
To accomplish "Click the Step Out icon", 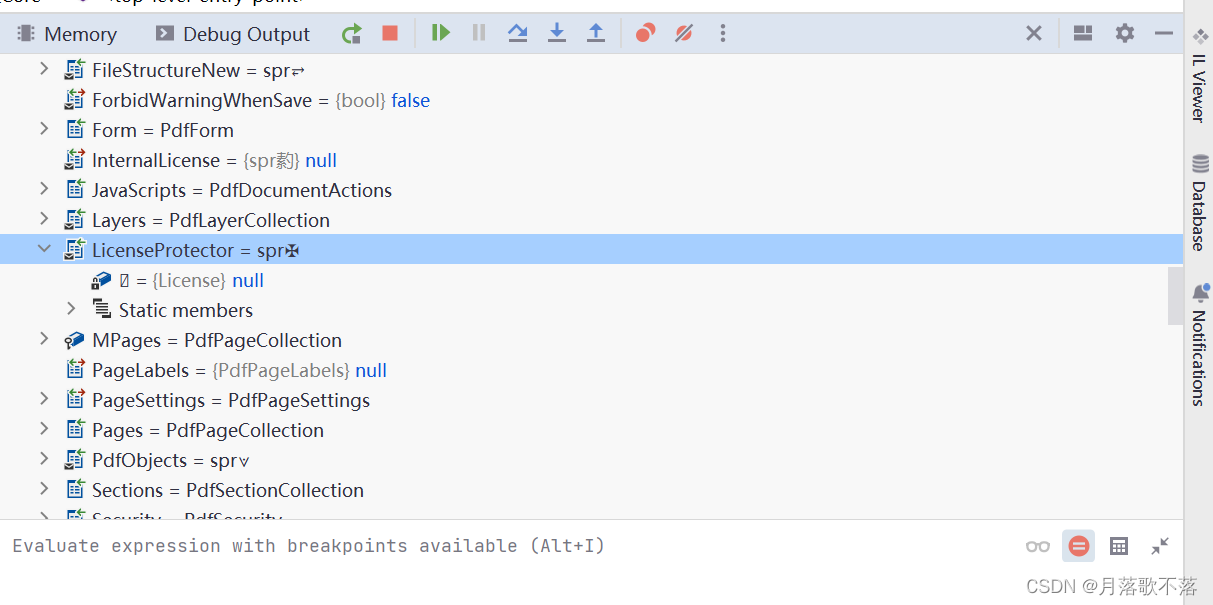I will pos(596,33).
